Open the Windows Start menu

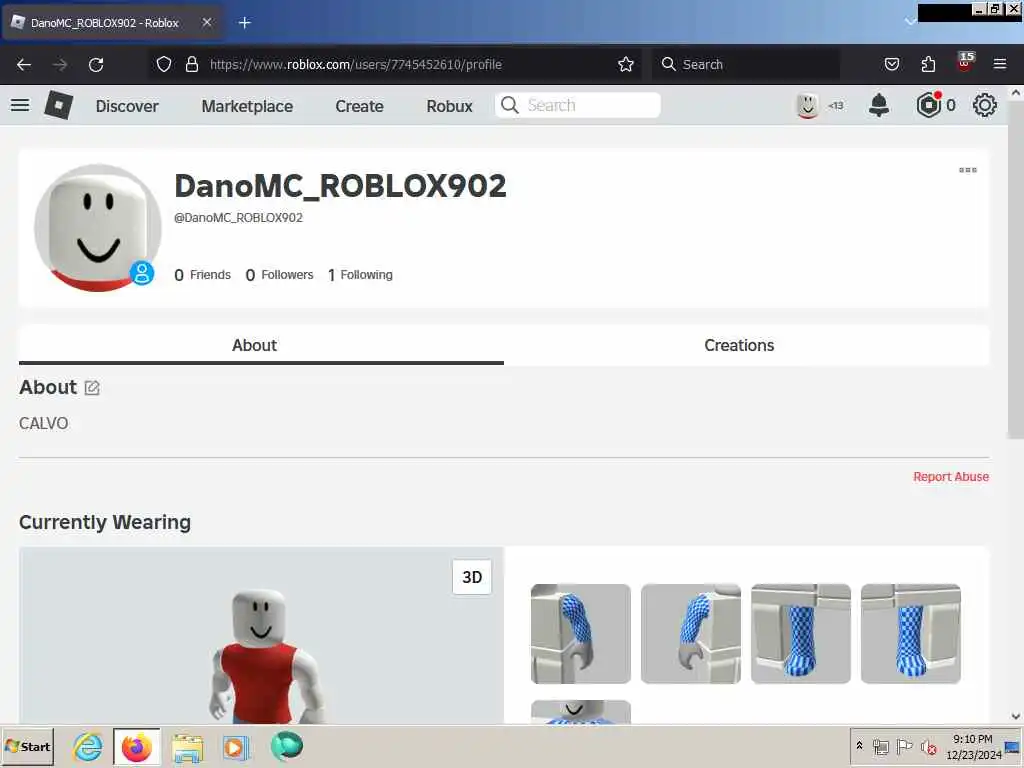(x=27, y=746)
